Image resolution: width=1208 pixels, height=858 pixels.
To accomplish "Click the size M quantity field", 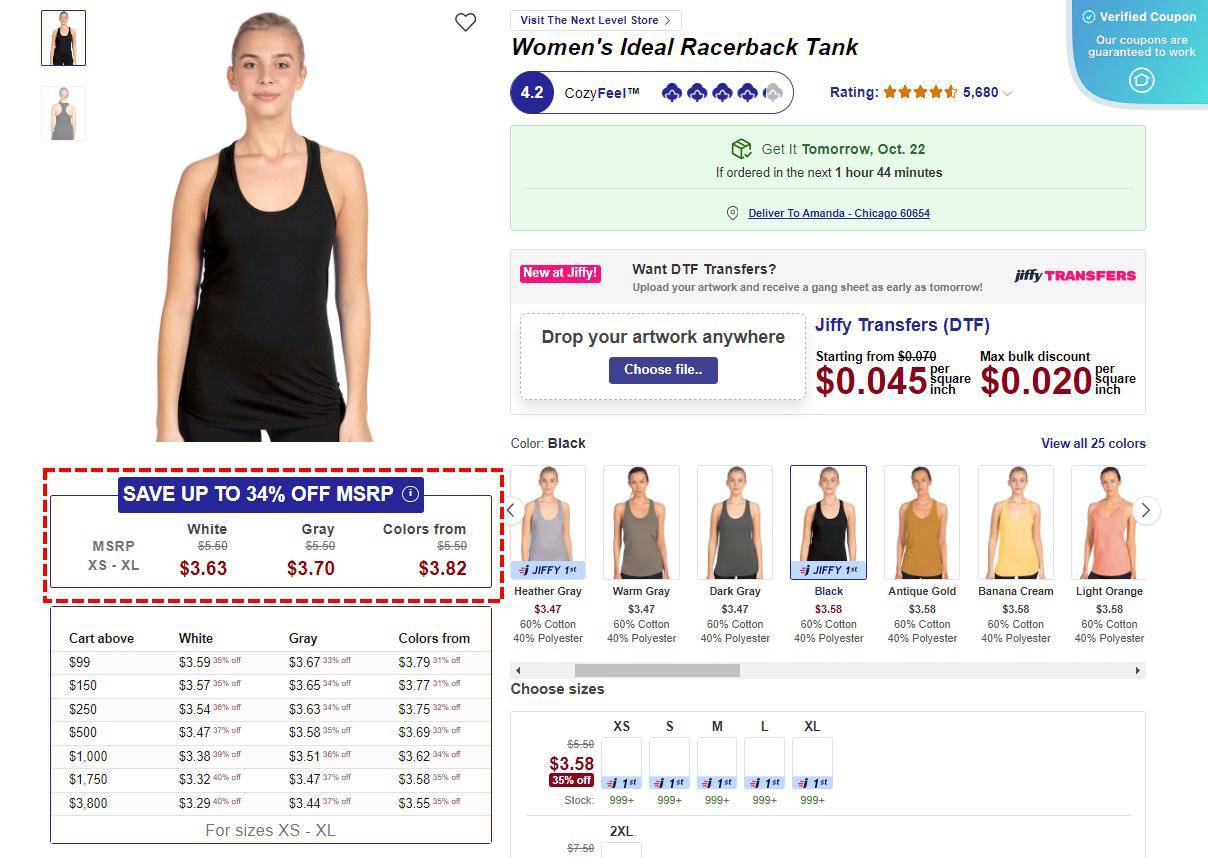I will (717, 757).
